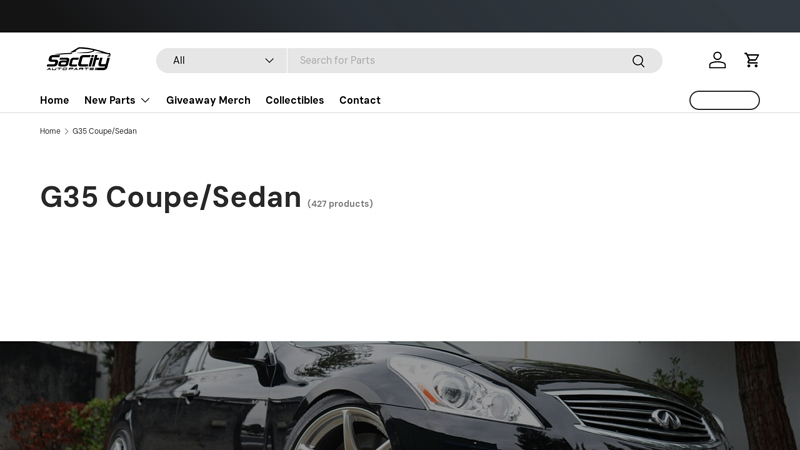Click the G35 Coupe/Sedan page heading
This screenshot has height=450, width=800.
tap(171, 197)
